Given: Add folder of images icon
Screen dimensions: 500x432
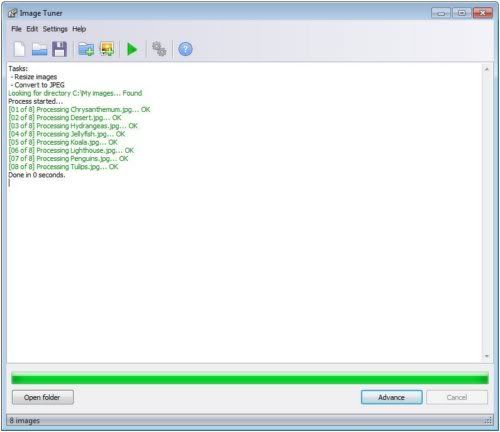Looking at the screenshot, I should click(86, 49).
